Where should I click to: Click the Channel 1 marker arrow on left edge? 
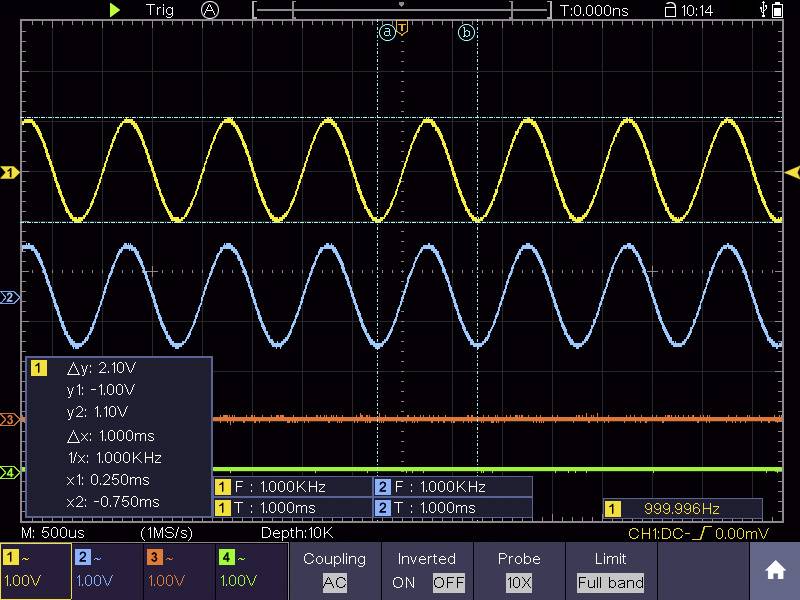[x=8, y=170]
